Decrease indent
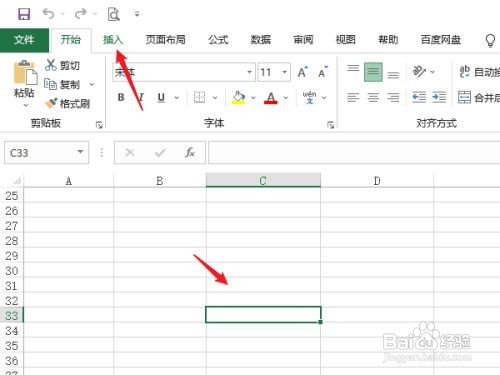The width and height of the screenshot is (500, 375). 419,97
